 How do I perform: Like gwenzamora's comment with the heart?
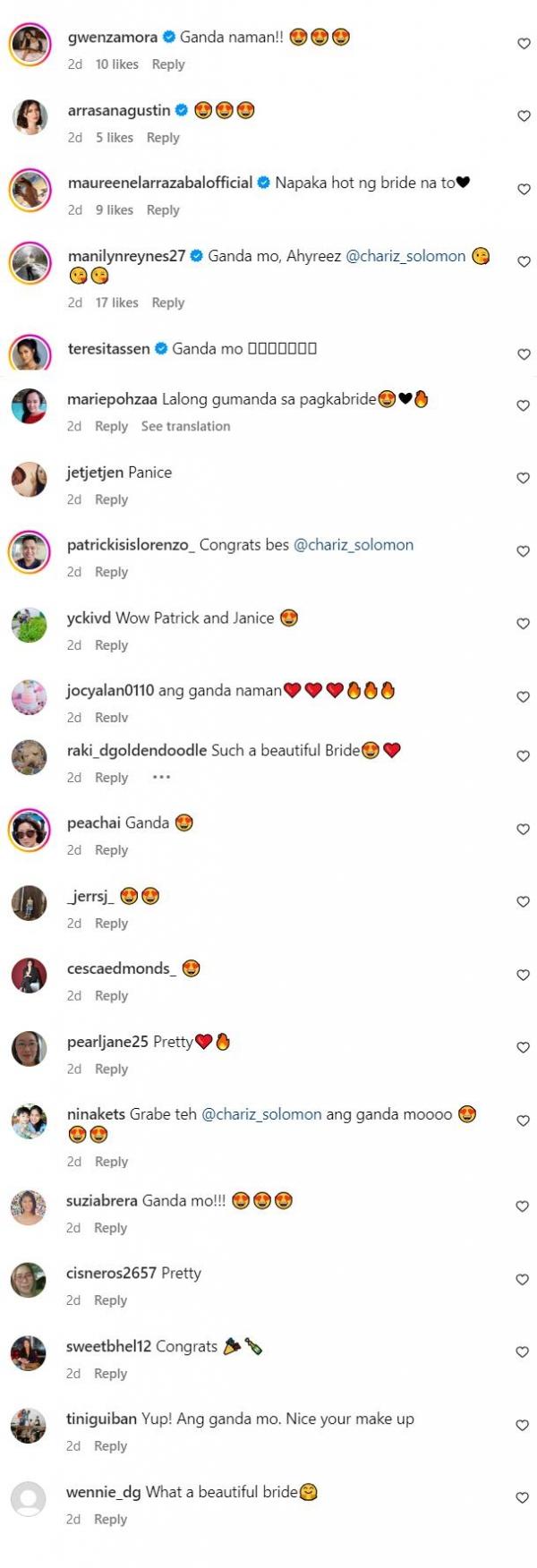524,44
